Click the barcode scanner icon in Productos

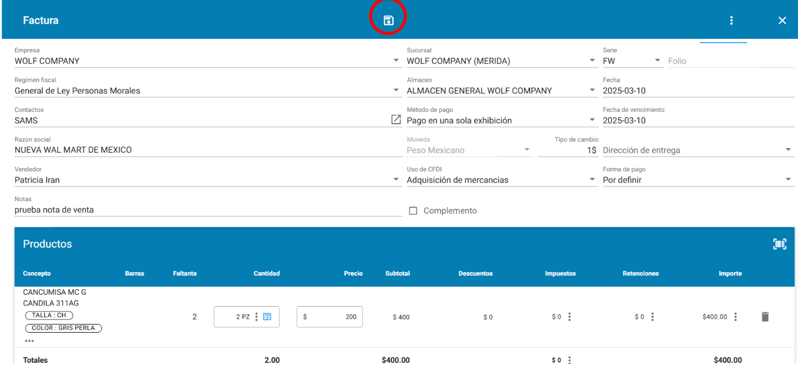(x=779, y=244)
